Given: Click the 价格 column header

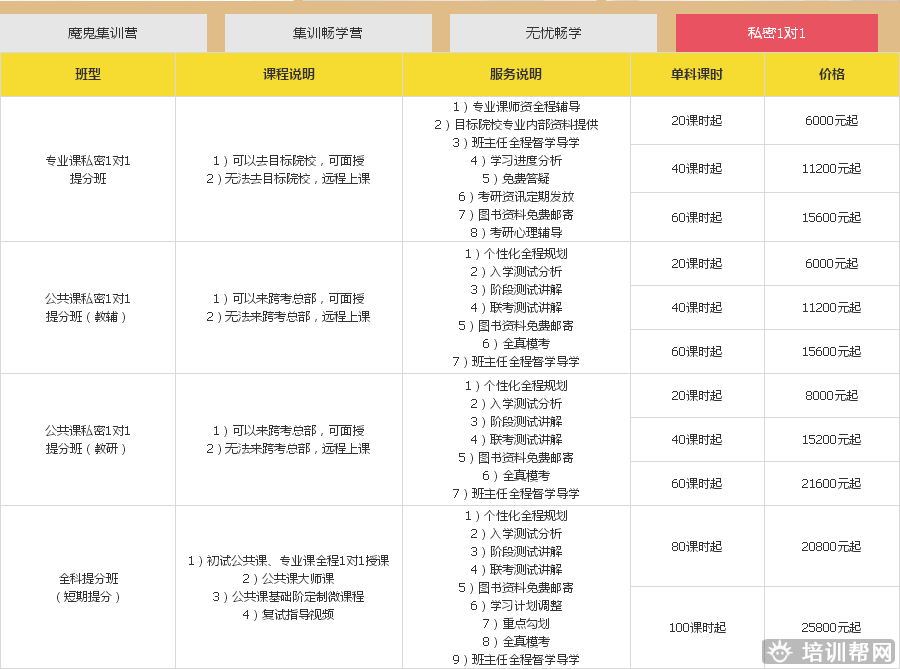Looking at the screenshot, I should coord(831,74).
